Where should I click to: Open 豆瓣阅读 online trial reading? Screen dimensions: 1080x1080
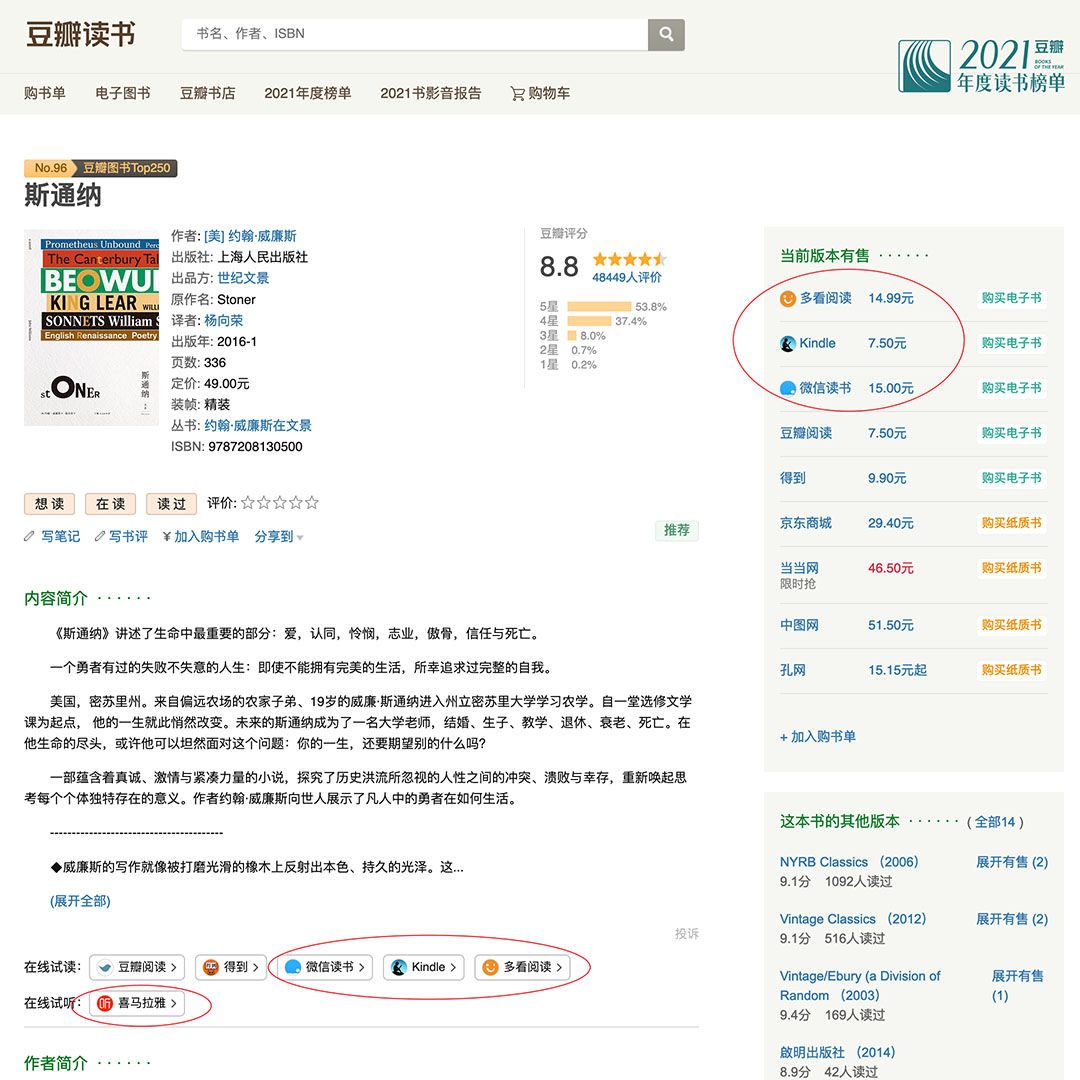[137, 967]
